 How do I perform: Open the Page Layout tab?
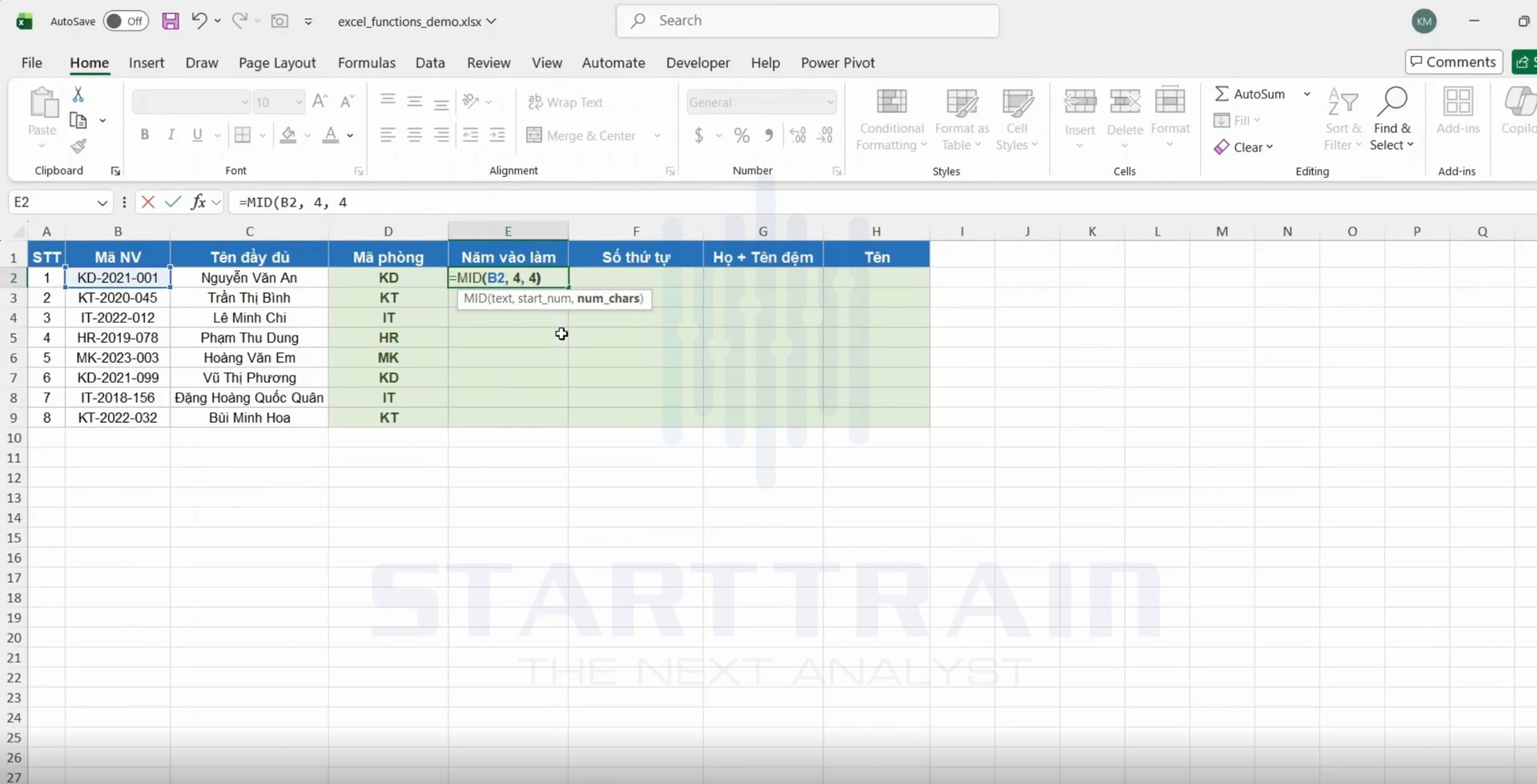[277, 63]
